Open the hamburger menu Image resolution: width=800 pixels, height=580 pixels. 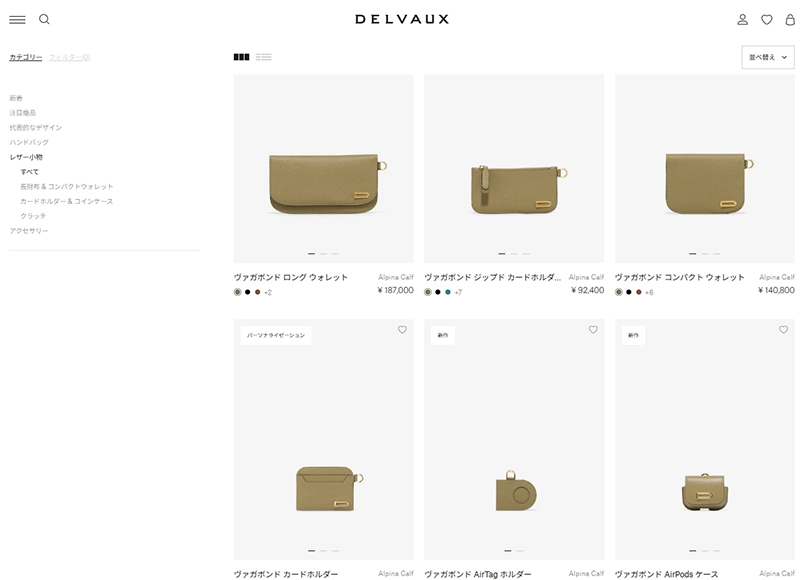[17, 19]
